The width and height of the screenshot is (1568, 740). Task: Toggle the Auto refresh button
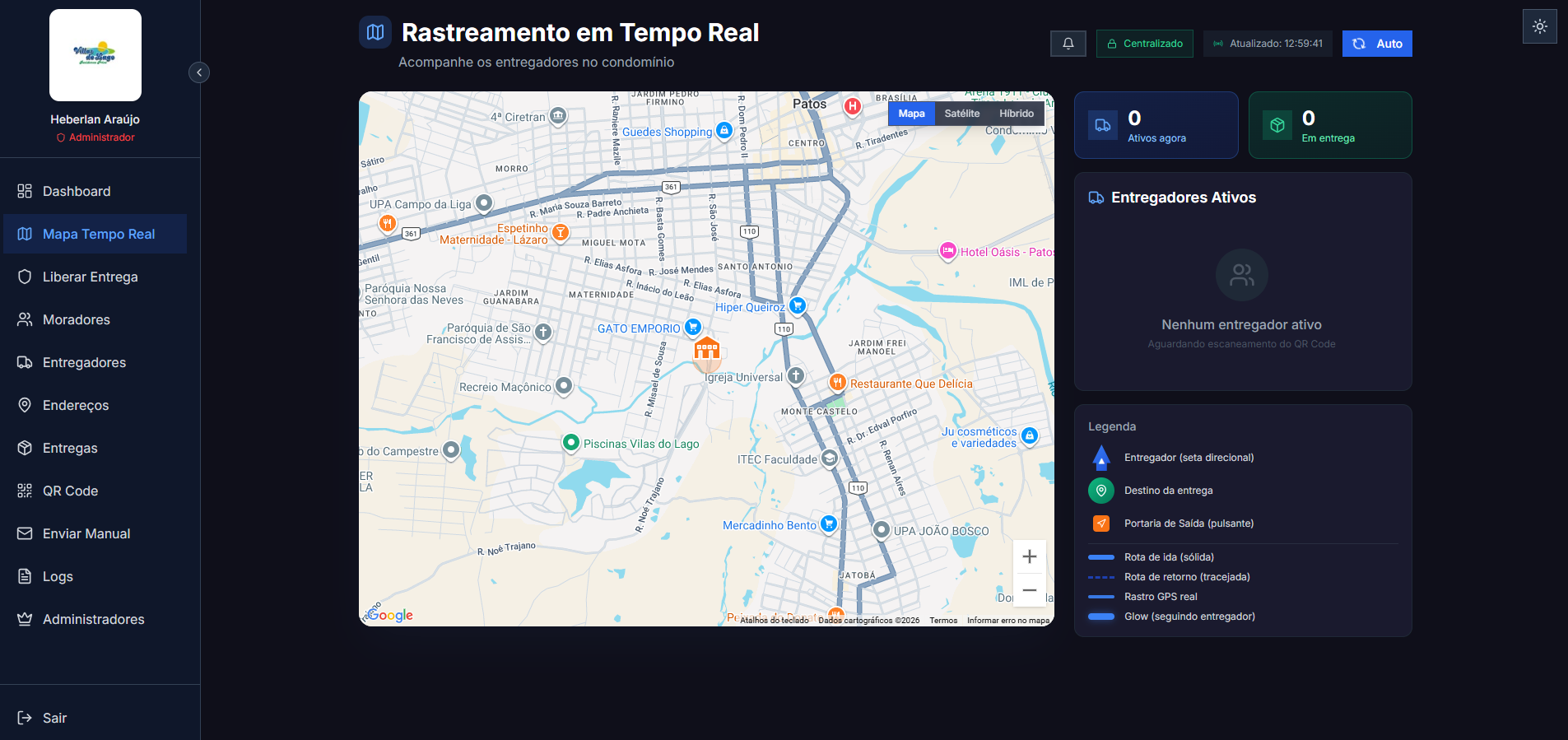(1377, 44)
